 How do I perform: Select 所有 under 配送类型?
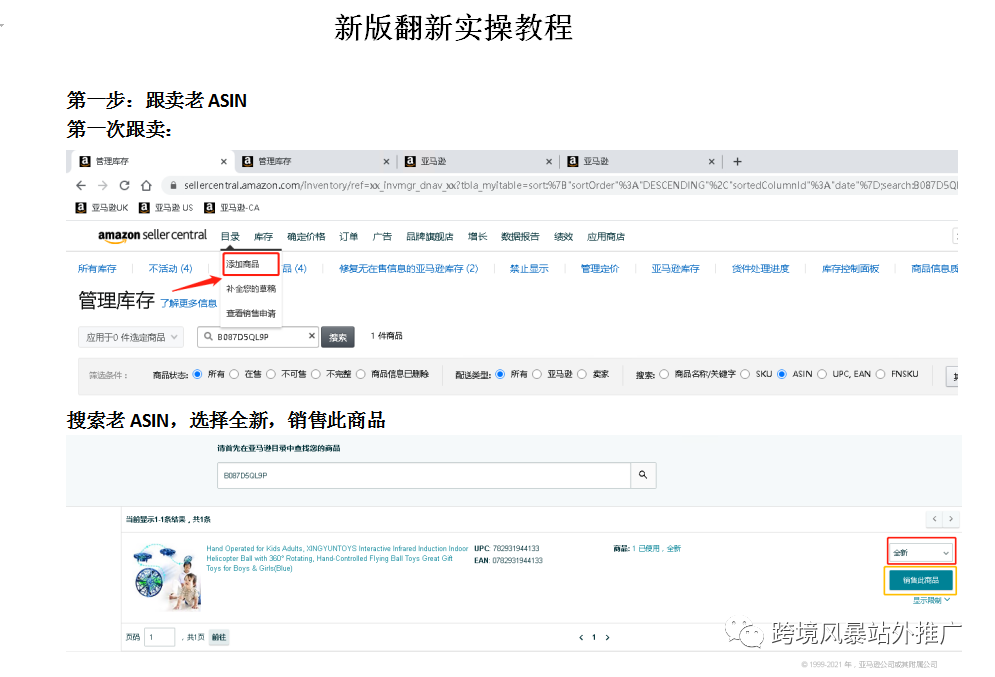pos(500,374)
